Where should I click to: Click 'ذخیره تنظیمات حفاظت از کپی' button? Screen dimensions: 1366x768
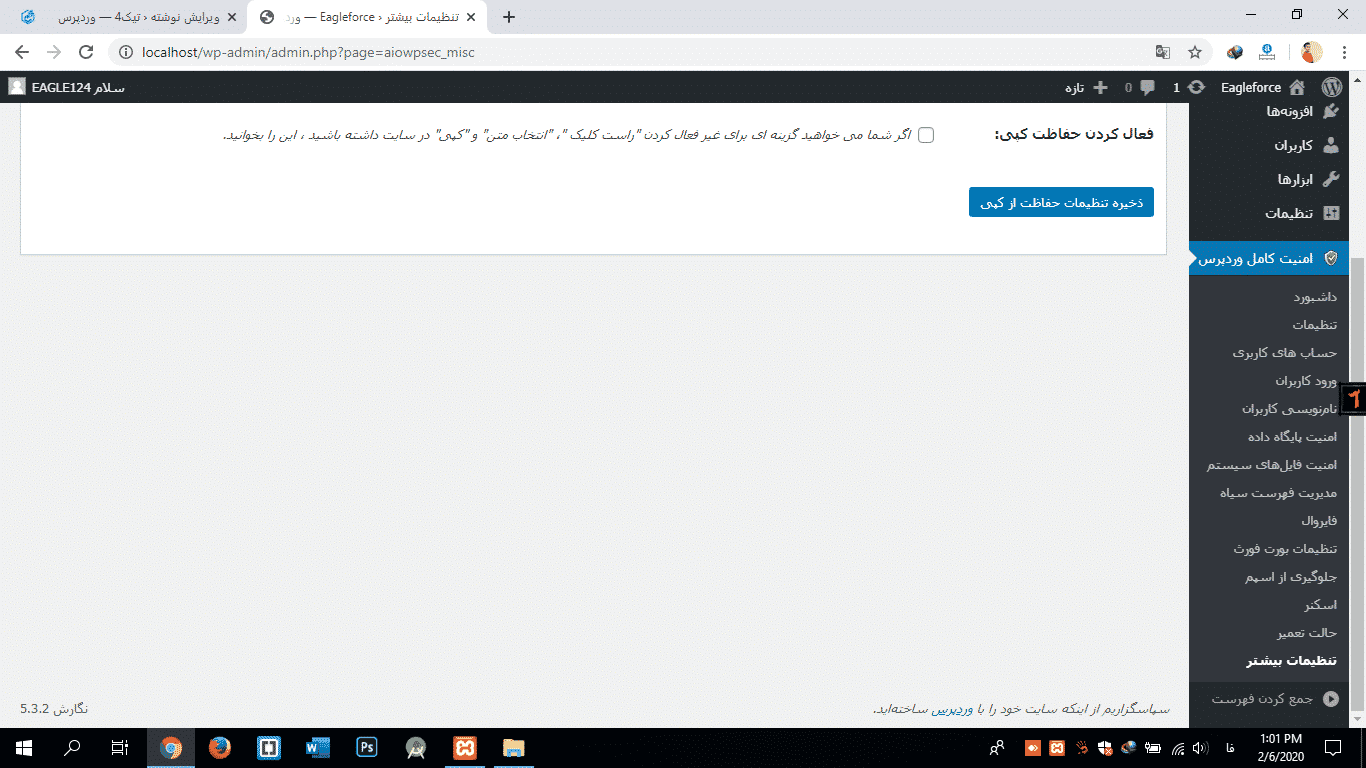pos(1061,202)
